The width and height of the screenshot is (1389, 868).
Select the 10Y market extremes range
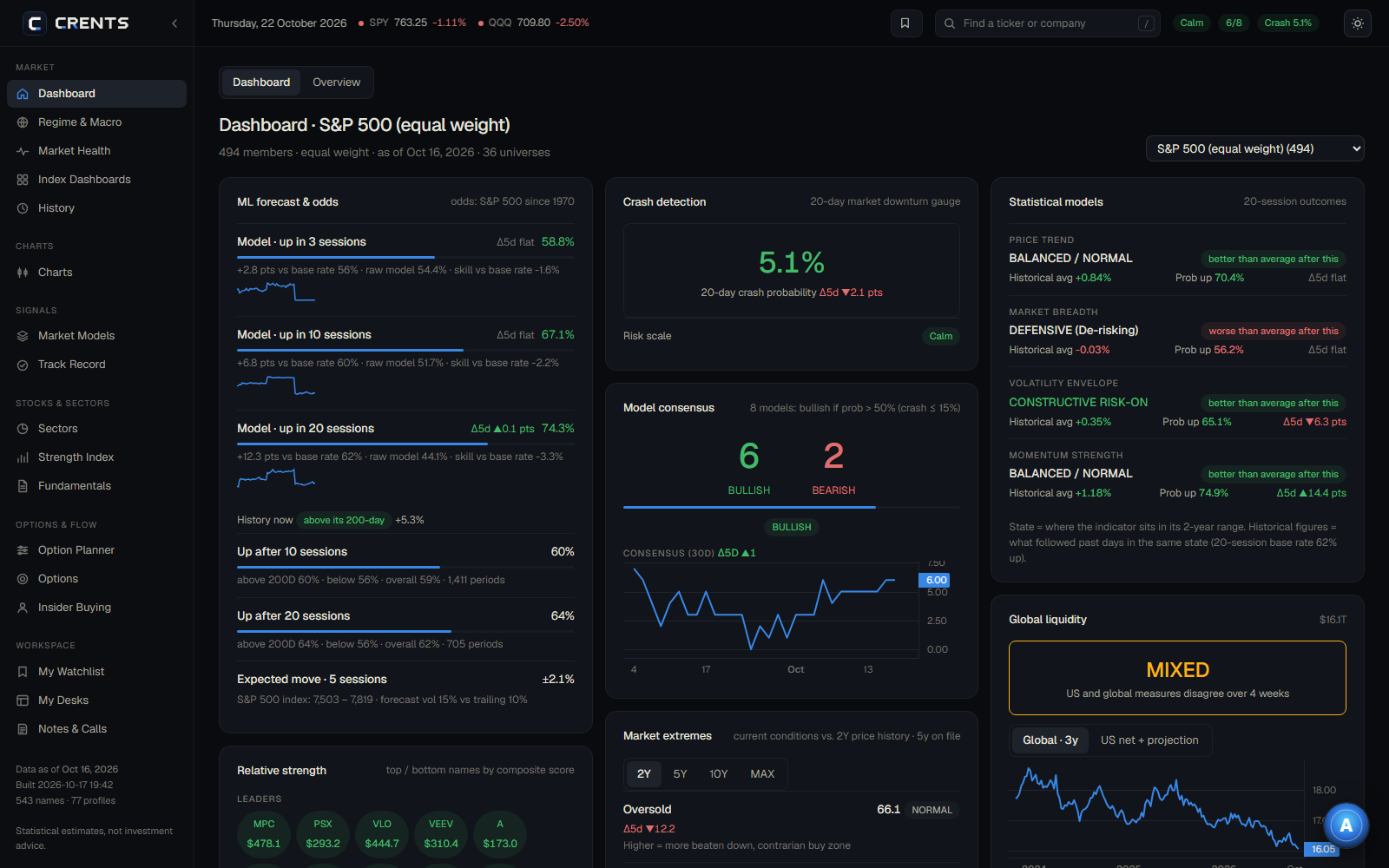pos(719,774)
